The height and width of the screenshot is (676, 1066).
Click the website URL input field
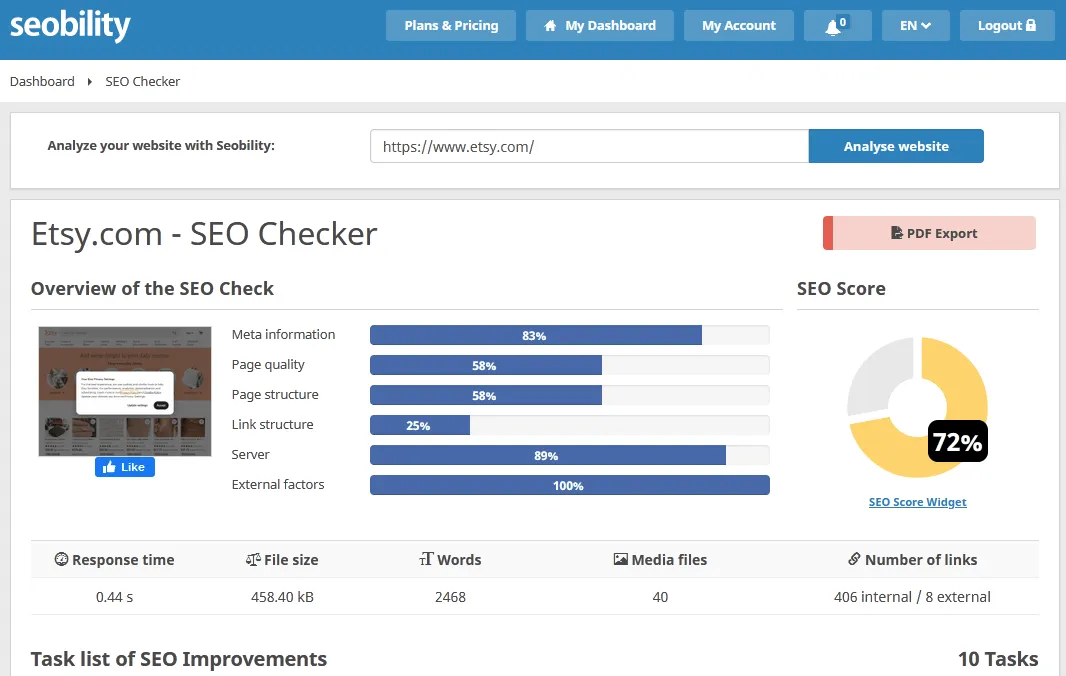click(588, 146)
